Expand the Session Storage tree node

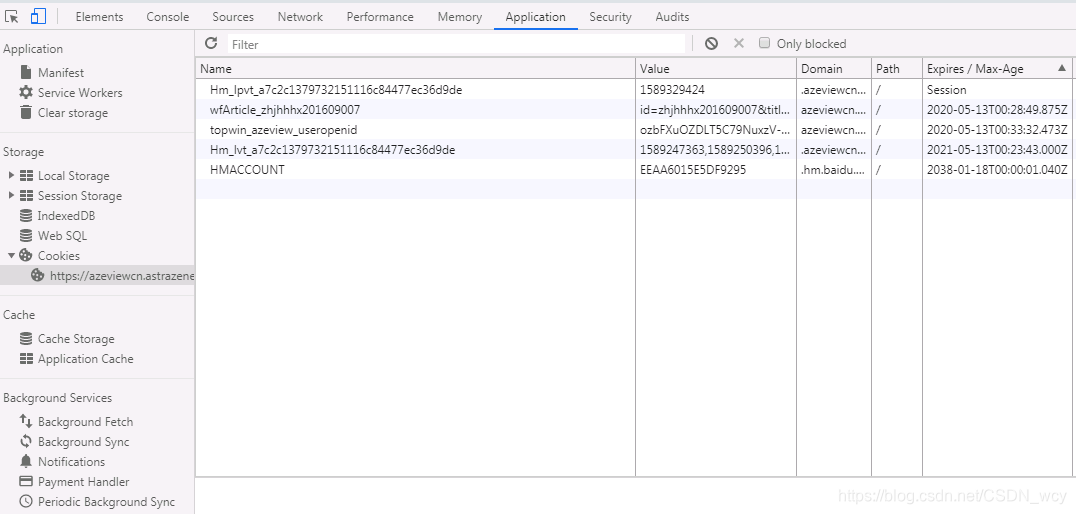click(x=12, y=196)
